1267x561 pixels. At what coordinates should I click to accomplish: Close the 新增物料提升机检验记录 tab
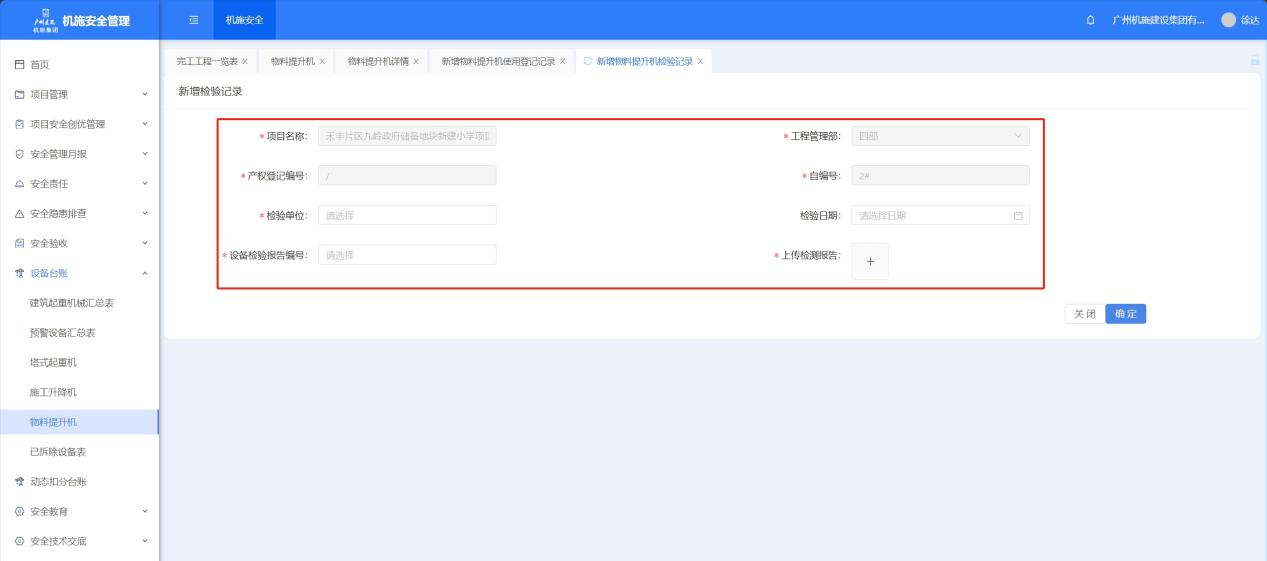[x=700, y=62]
